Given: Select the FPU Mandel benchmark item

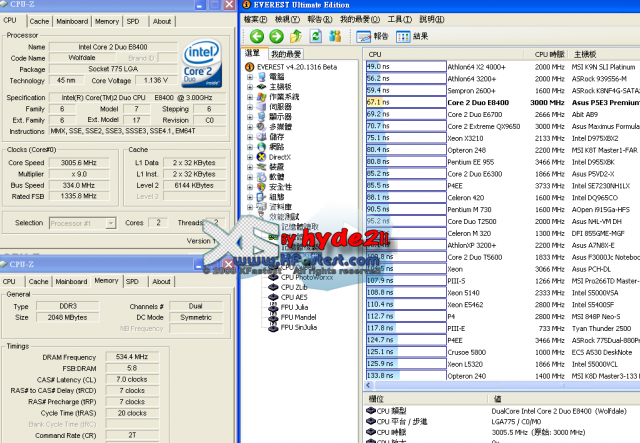Looking at the screenshot, I should coord(293,317).
